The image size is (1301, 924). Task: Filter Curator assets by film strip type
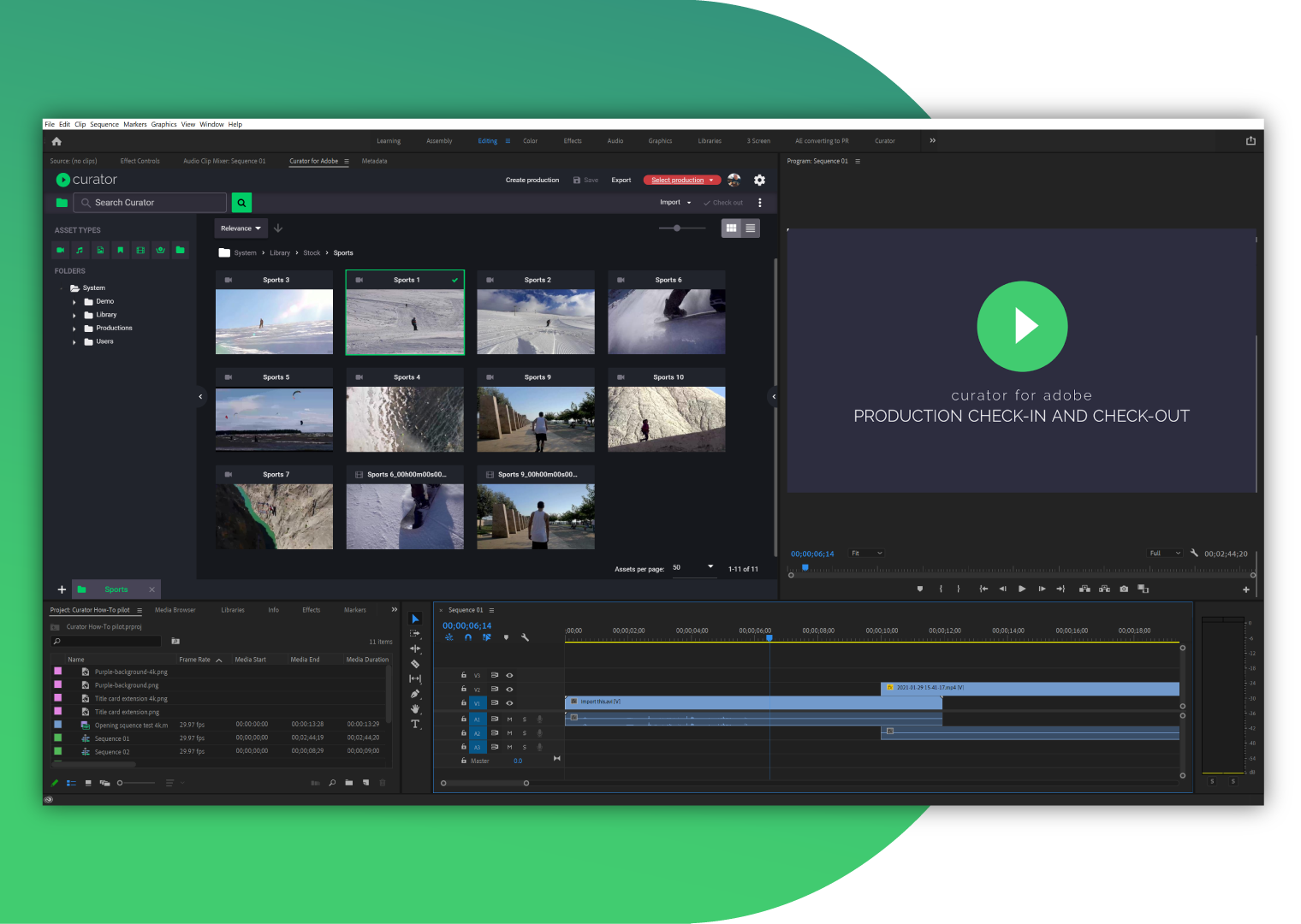pyautogui.click(x=140, y=250)
